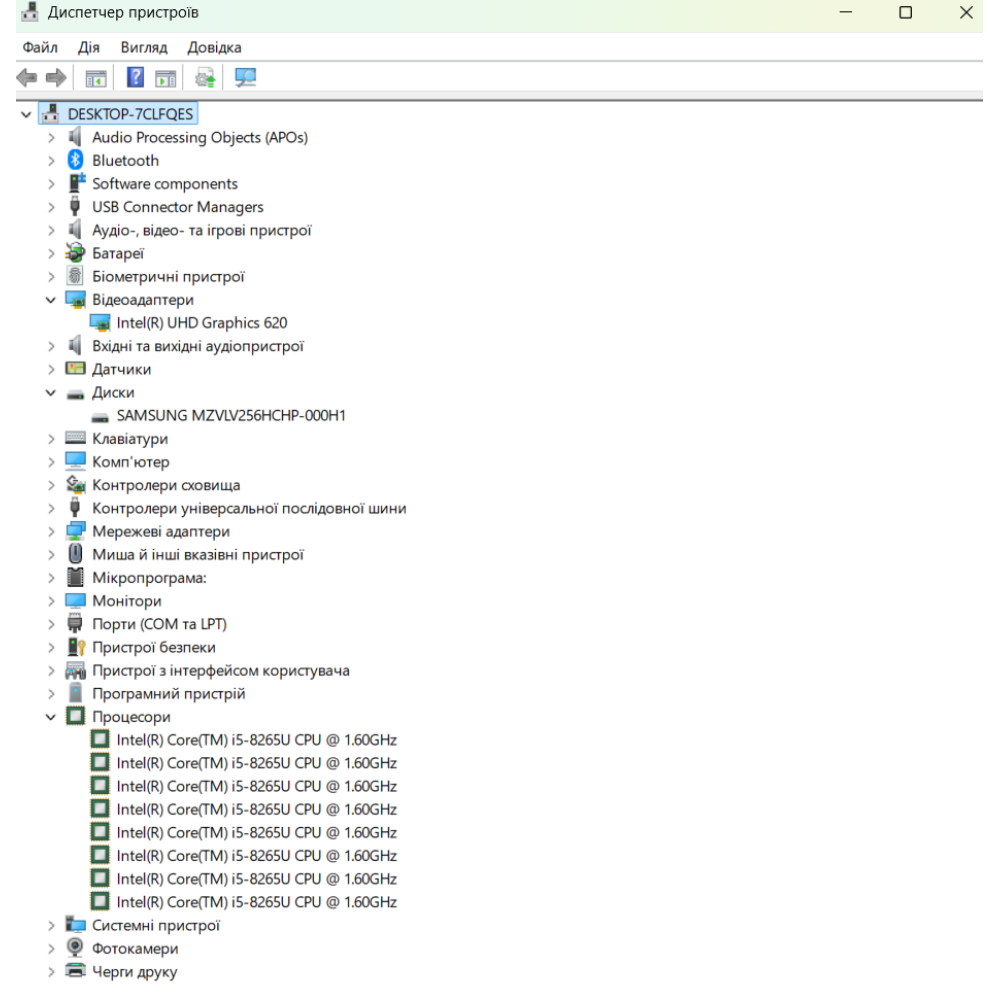Click the SAMSUNG MZVLV256HCHP disk drive icon
The height and width of the screenshot is (1000, 1000).
click(x=100, y=415)
